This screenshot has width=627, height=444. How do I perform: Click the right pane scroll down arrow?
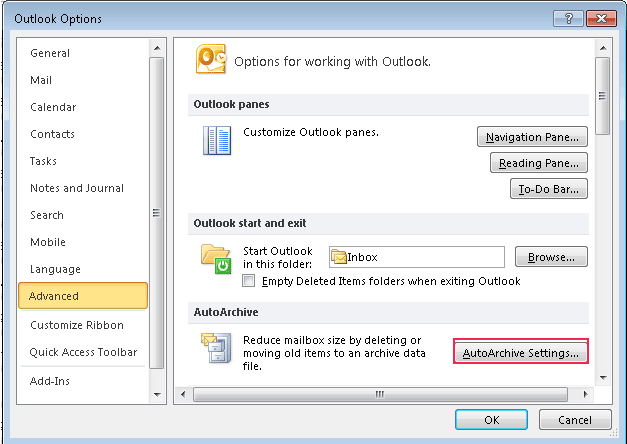point(603,378)
